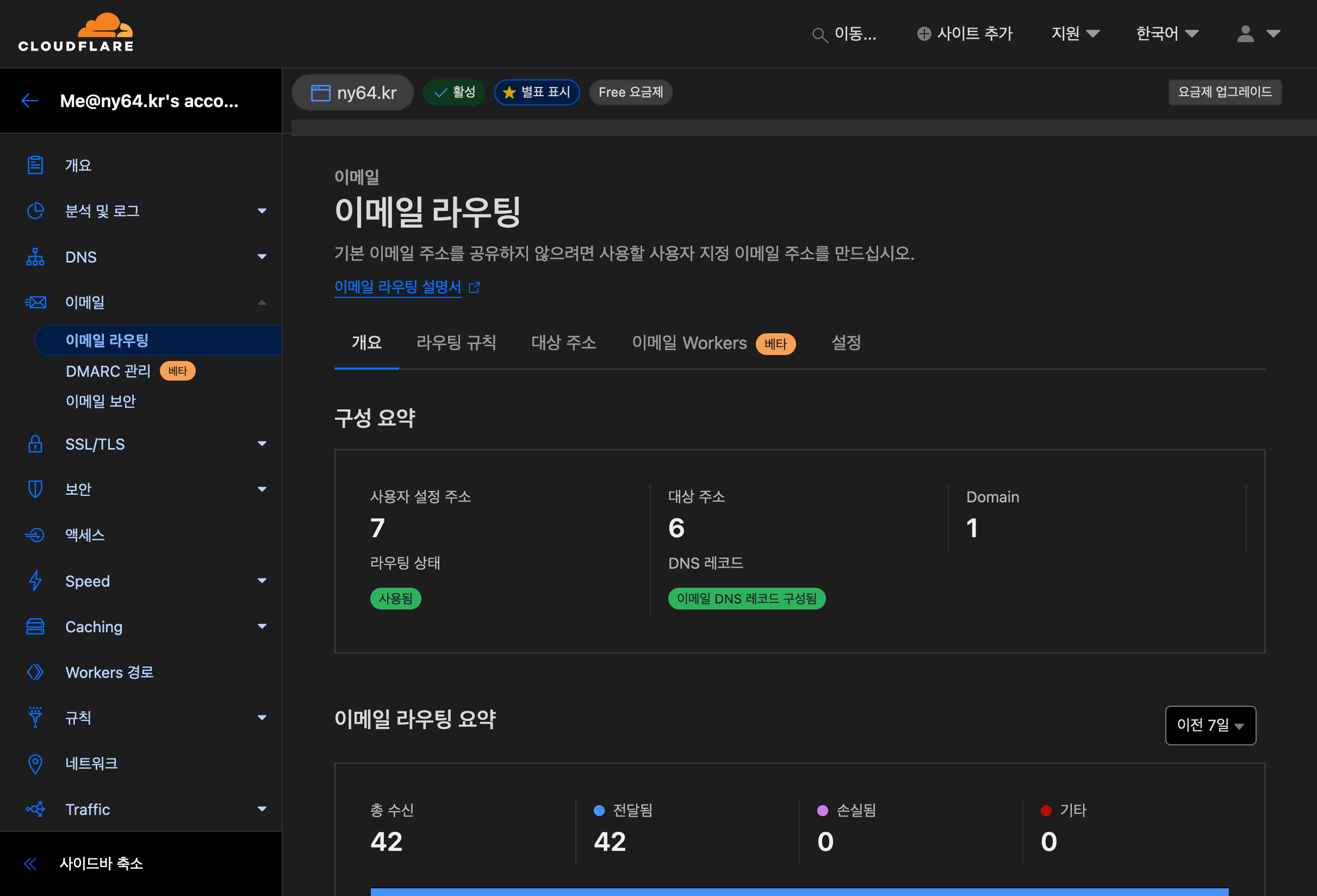This screenshot has height=896, width=1317.
Task: Click the 개요 clipboard icon in the sidebar
Action: point(35,165)
